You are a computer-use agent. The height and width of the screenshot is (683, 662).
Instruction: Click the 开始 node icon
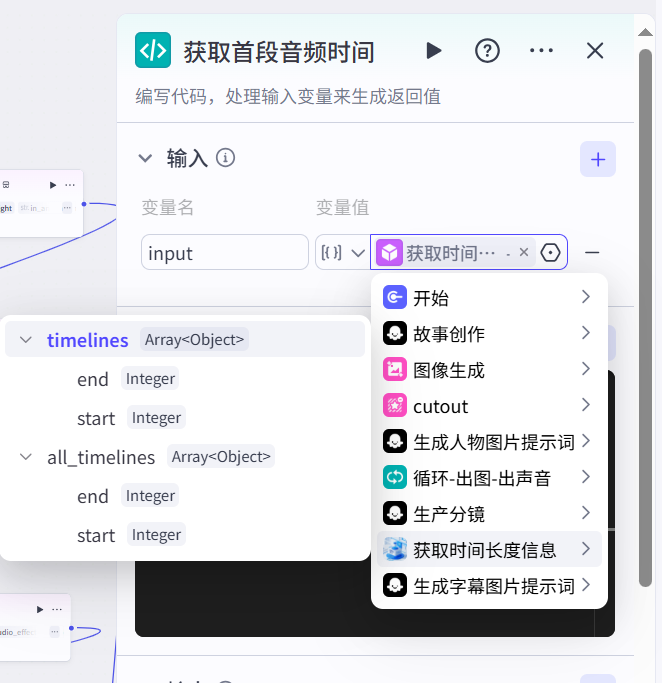point(395,297)
